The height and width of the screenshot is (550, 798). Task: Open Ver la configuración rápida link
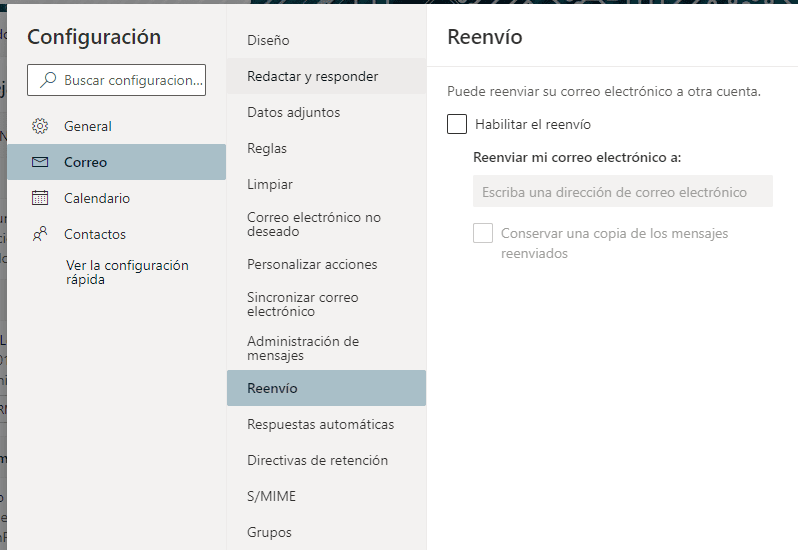[x=127, y=272]
